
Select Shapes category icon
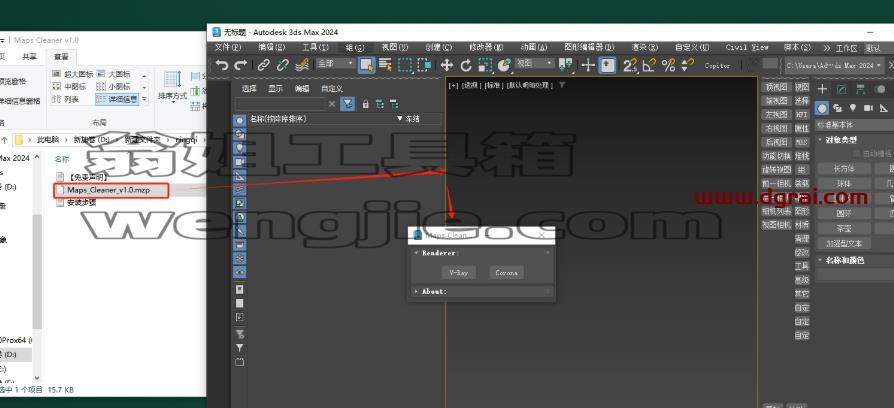pyautogui.click(x=837, y=108)
